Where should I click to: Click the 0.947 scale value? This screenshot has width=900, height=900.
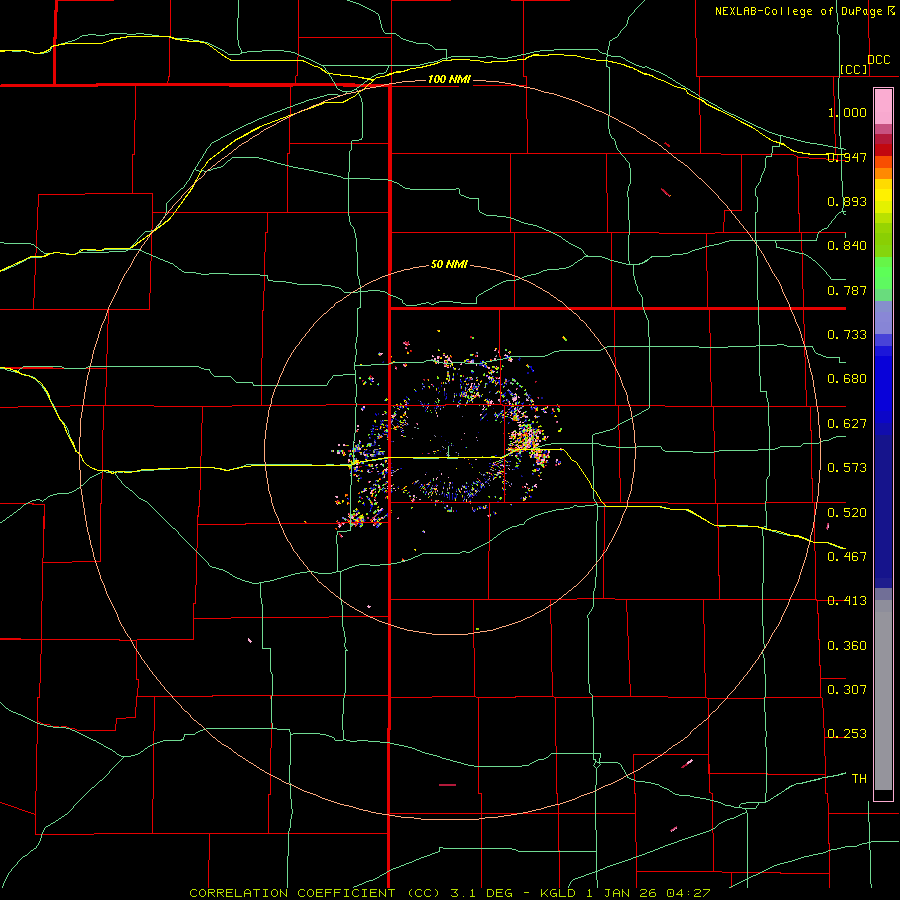point(847,157)
